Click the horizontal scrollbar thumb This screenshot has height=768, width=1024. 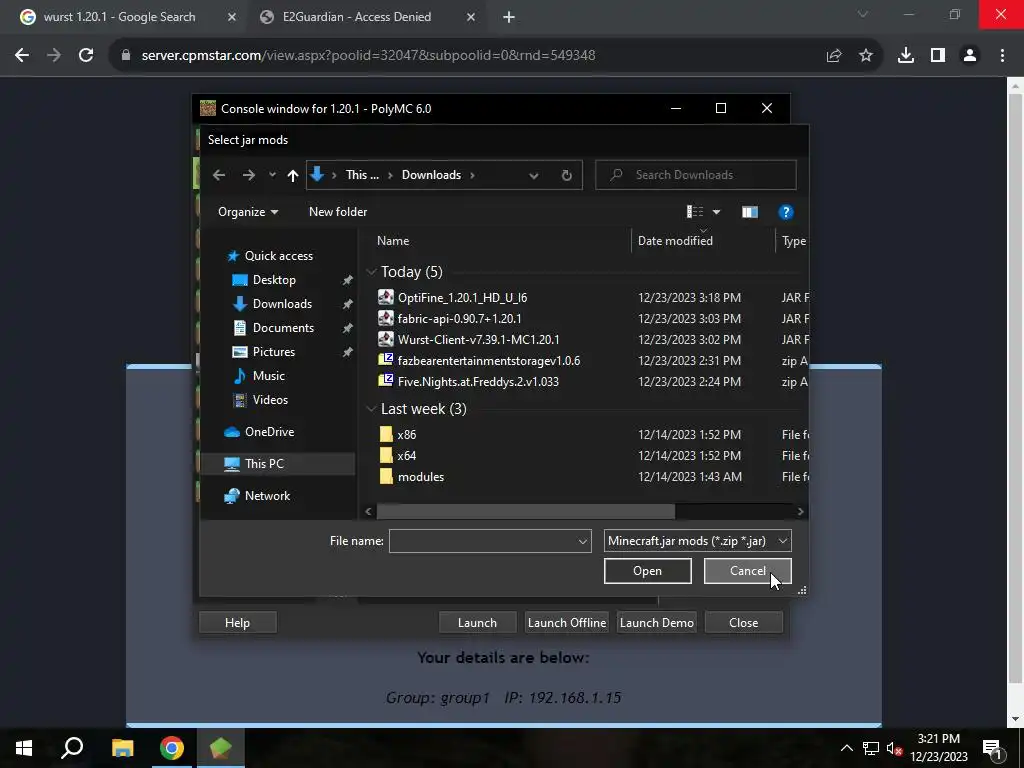[526, 511]
